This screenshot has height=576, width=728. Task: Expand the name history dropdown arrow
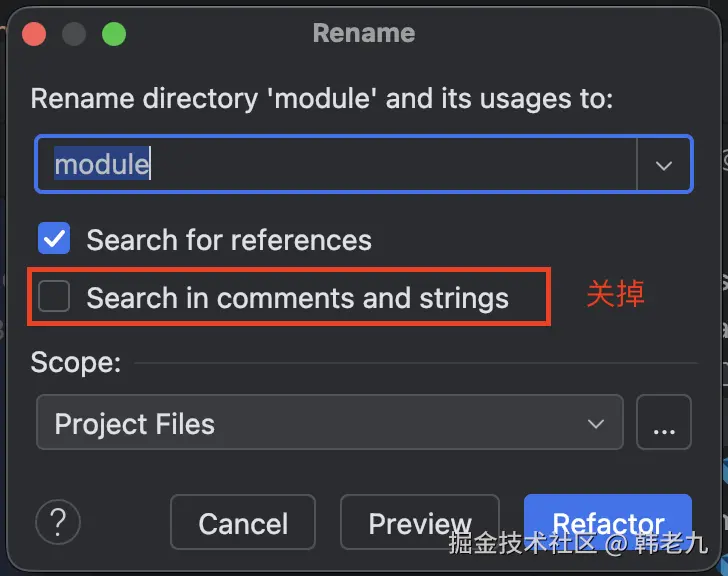tap(664, 165)
